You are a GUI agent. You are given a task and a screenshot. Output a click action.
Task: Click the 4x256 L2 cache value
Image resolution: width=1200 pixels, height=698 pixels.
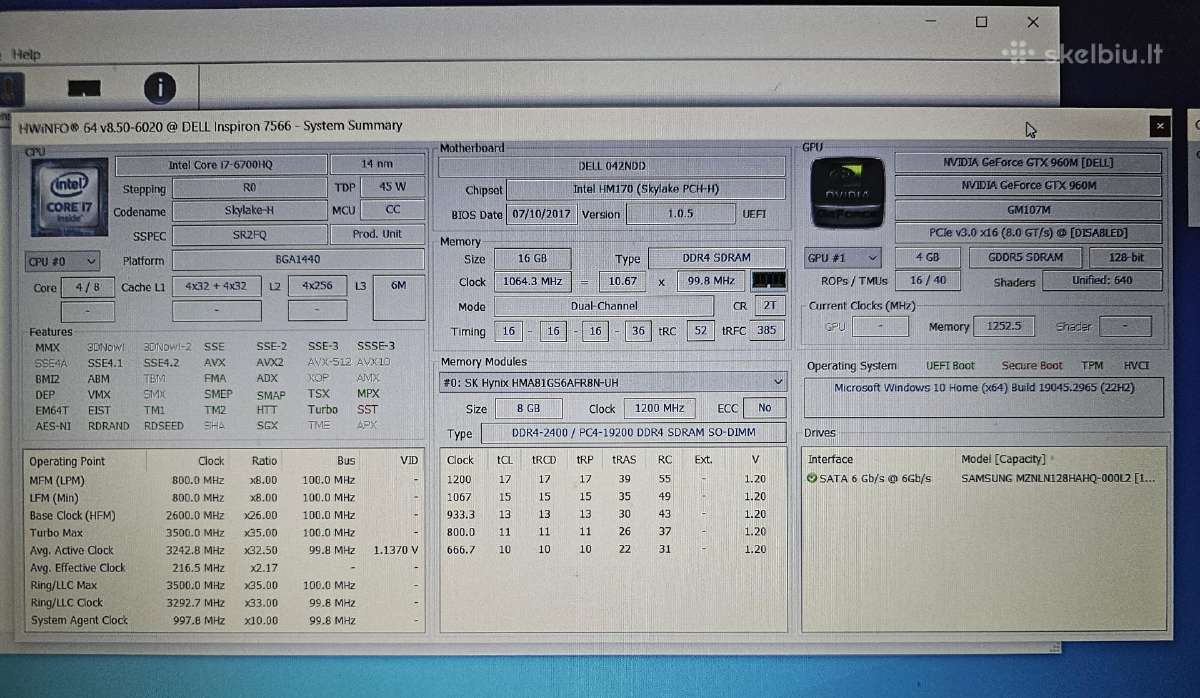click(317, 286)
